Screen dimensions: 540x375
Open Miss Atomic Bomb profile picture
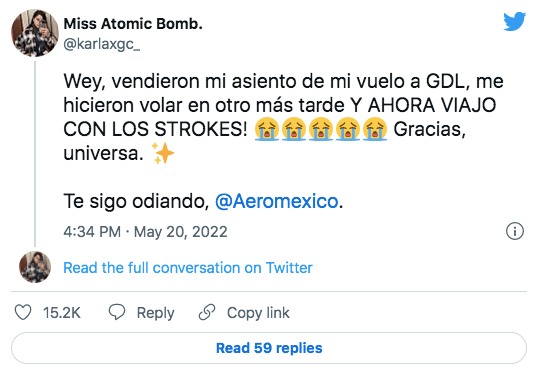point(35,33)
